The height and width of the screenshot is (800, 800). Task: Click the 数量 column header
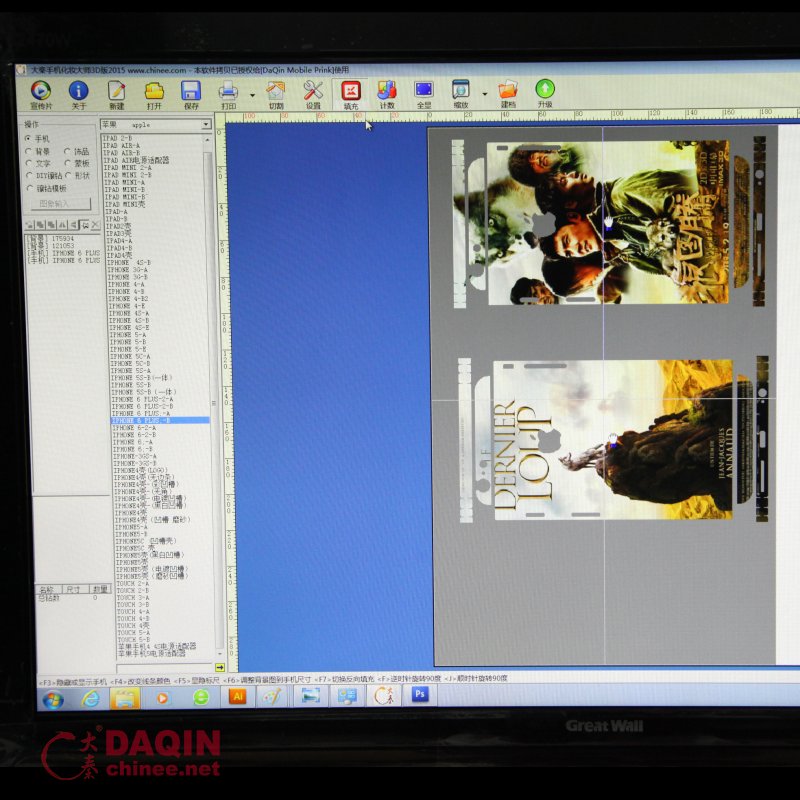100,589
